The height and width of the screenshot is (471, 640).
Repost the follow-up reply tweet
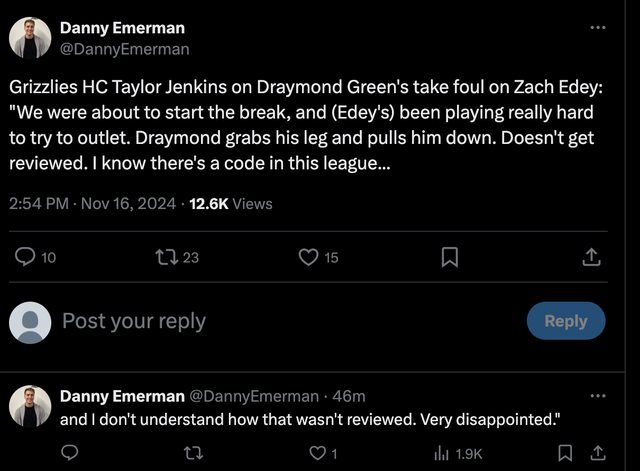point(195,453)
